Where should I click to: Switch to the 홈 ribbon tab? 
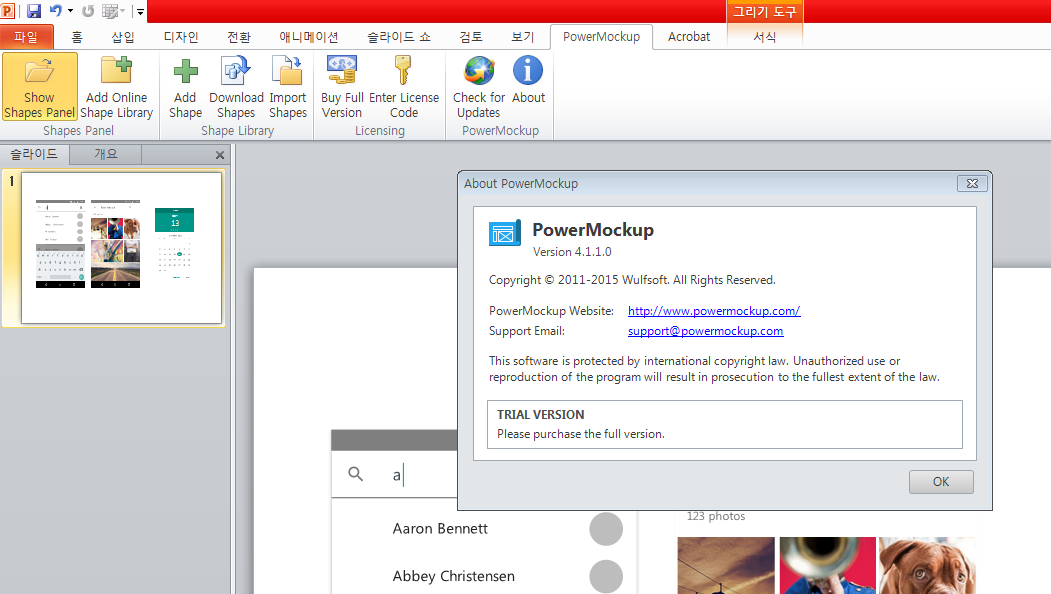[x=77, y=37]
